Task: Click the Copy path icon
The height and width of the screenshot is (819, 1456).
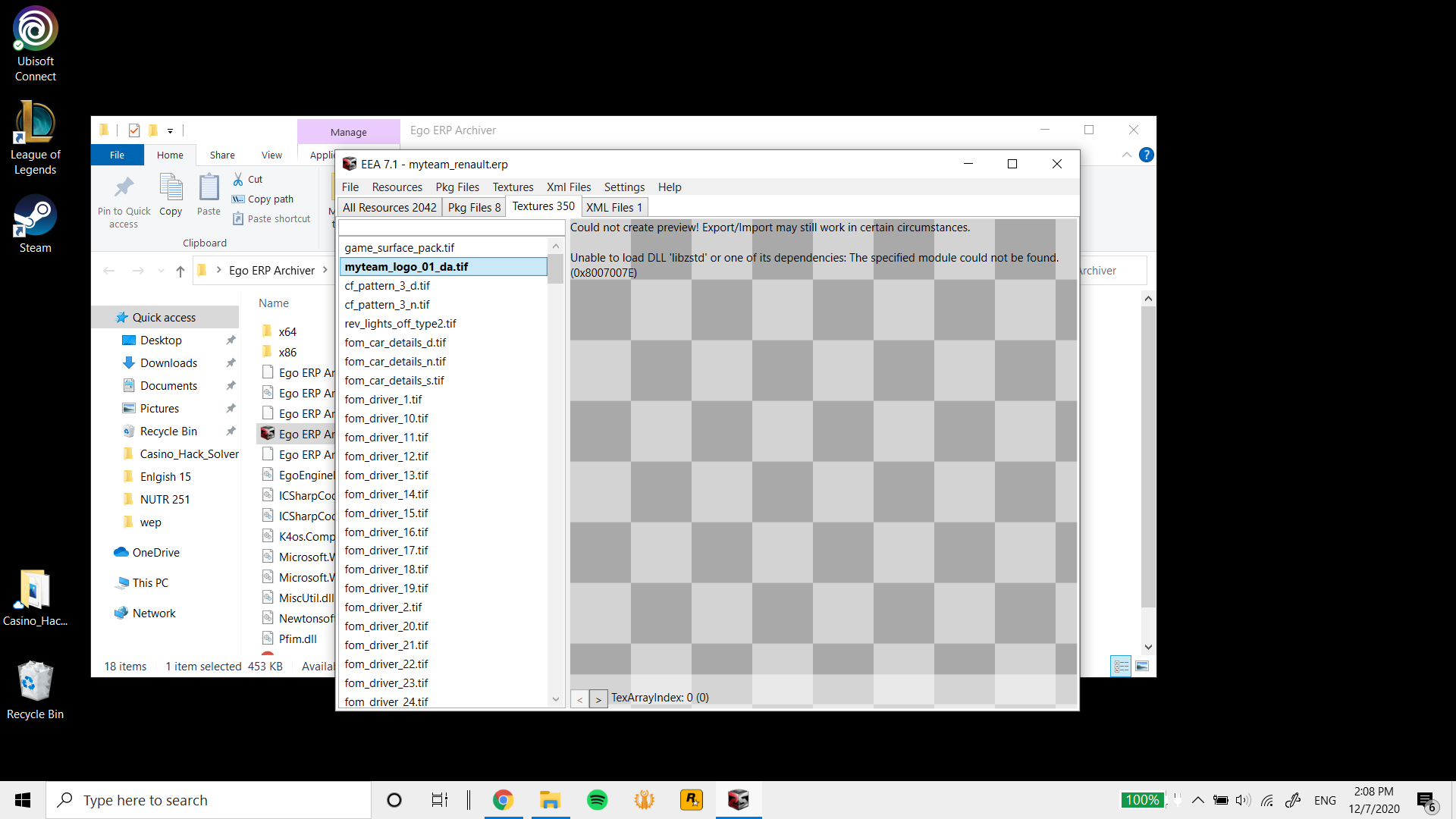Action: point(237,199)
